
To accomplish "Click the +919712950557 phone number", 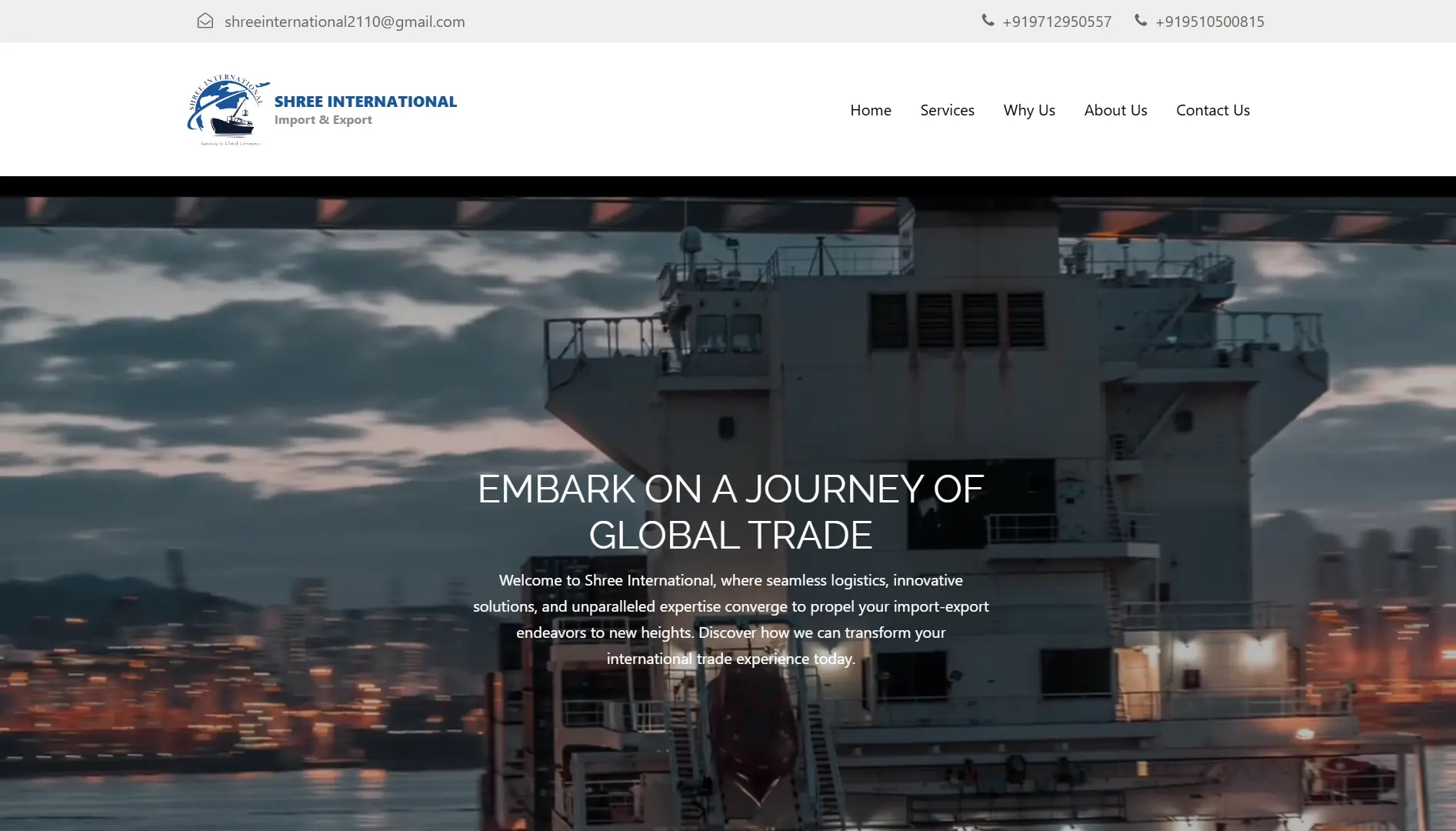I will 1057,22.
